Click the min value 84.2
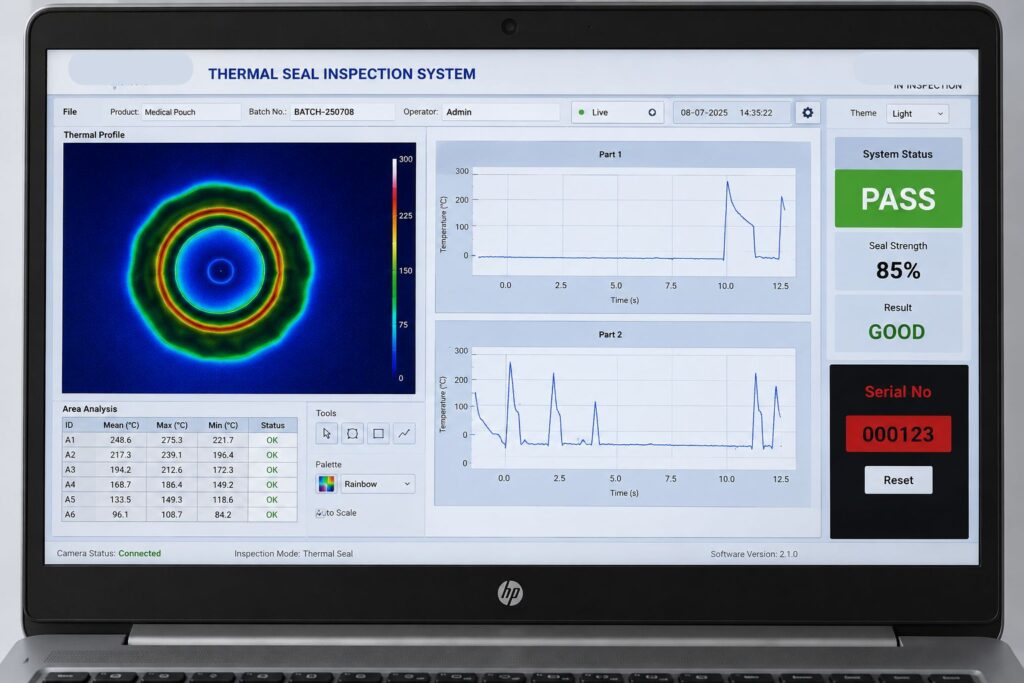The width and height of the screenshot is (1024, 683). click(223, 515)
